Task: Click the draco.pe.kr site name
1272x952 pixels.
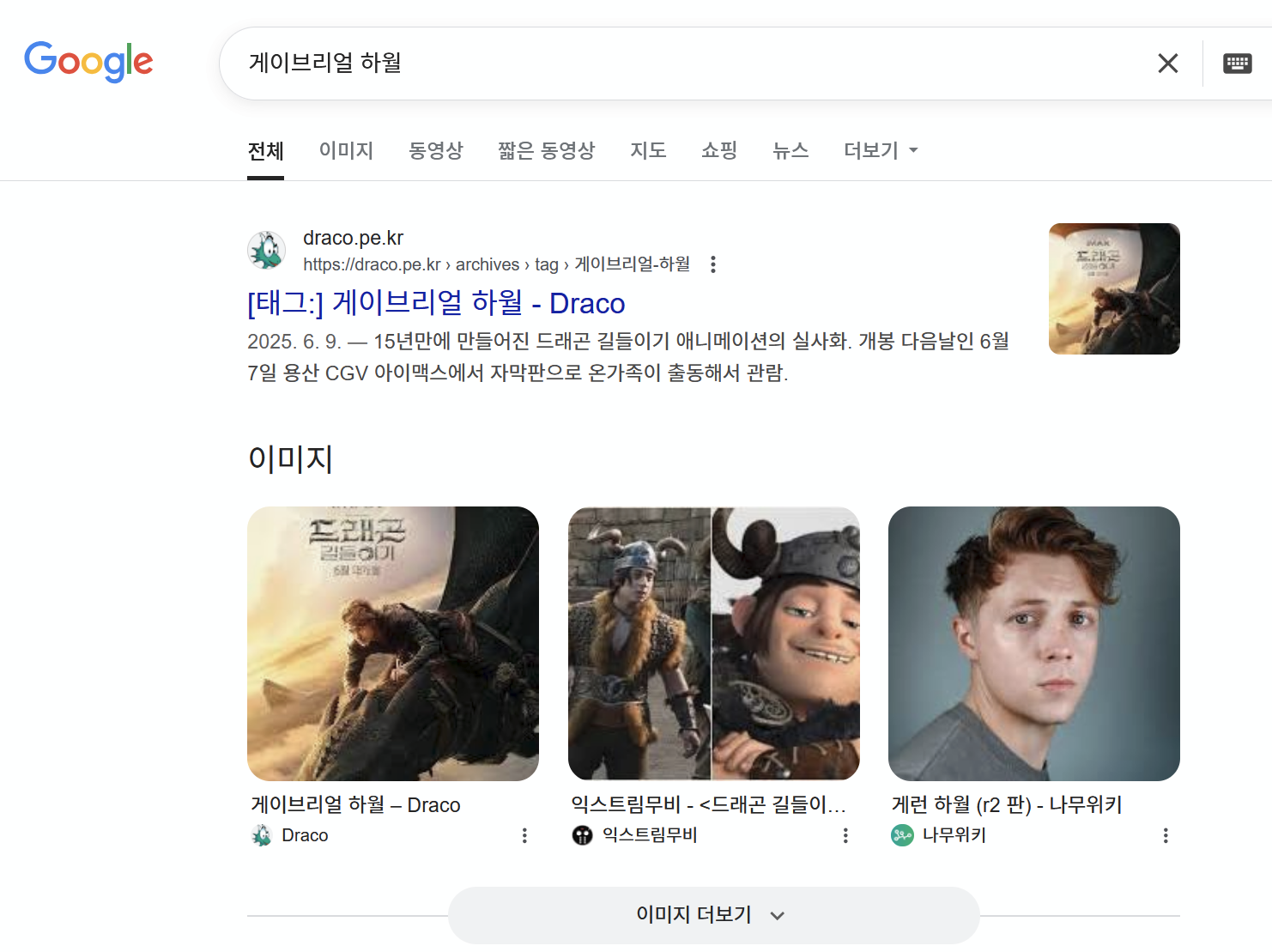Action: tap(353, 238)
